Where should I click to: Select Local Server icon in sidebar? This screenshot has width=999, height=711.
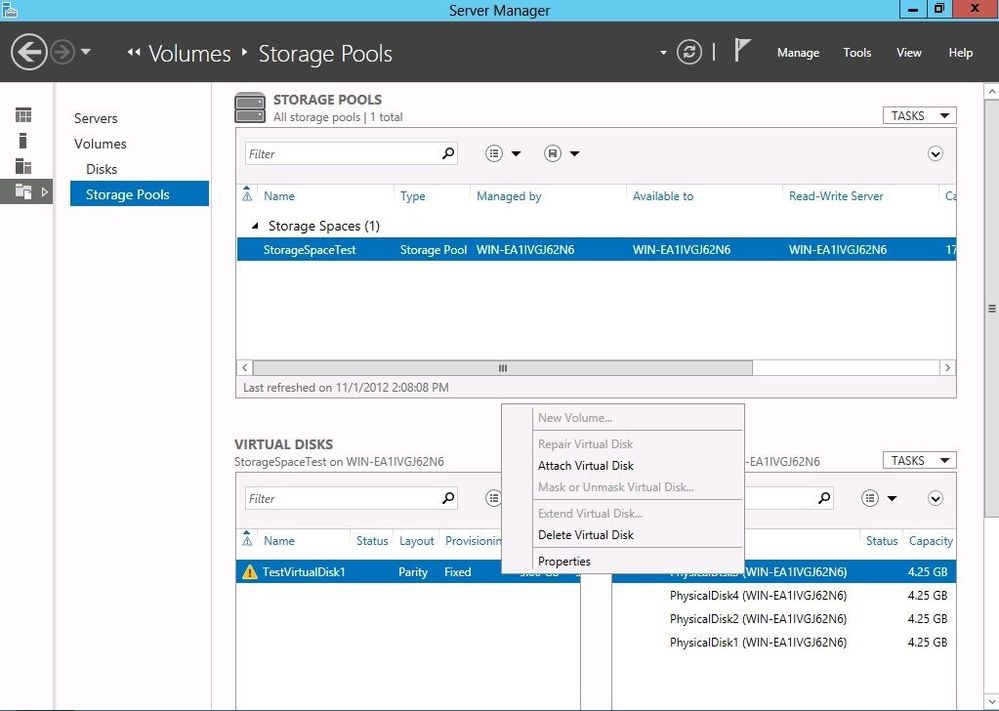point(24,140)
